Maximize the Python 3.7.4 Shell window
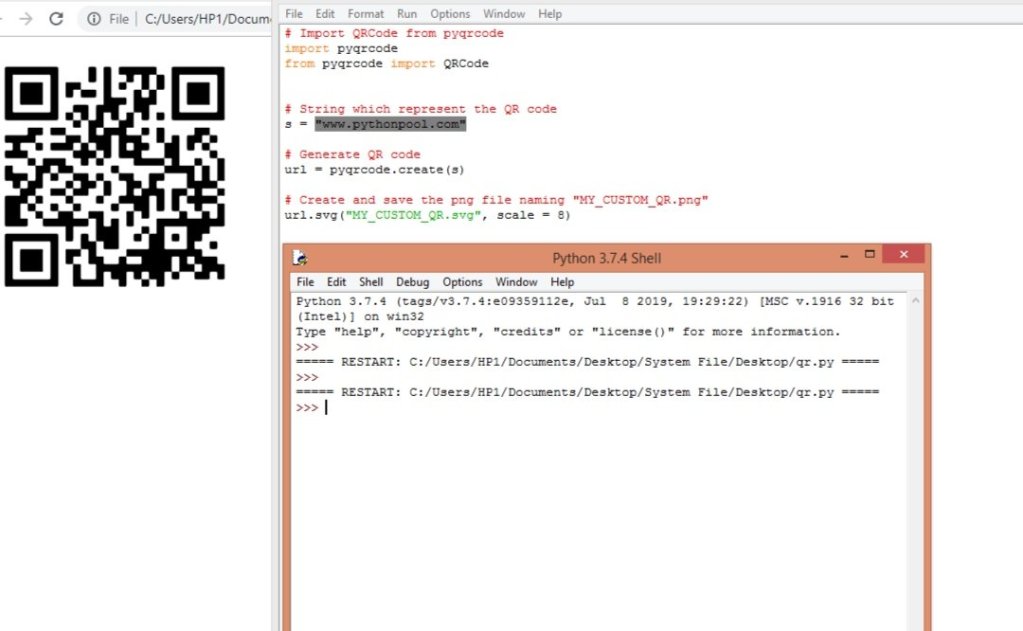1023x631 pixels. pos(869,254)
